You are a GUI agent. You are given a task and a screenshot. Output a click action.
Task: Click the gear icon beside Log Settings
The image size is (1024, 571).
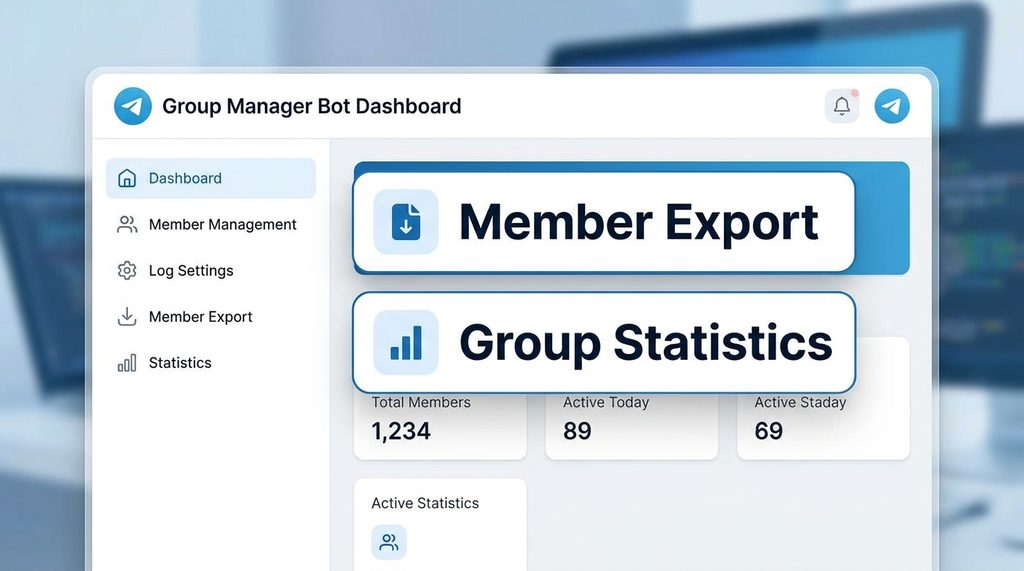127,271
